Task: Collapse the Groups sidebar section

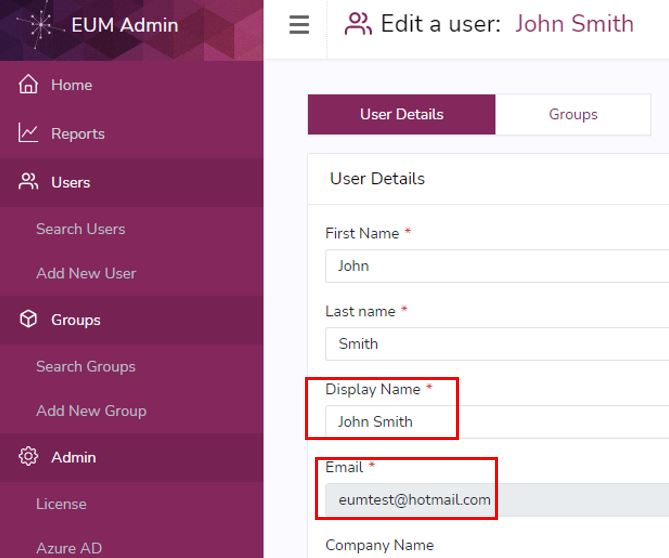Action: pos(131,320)
